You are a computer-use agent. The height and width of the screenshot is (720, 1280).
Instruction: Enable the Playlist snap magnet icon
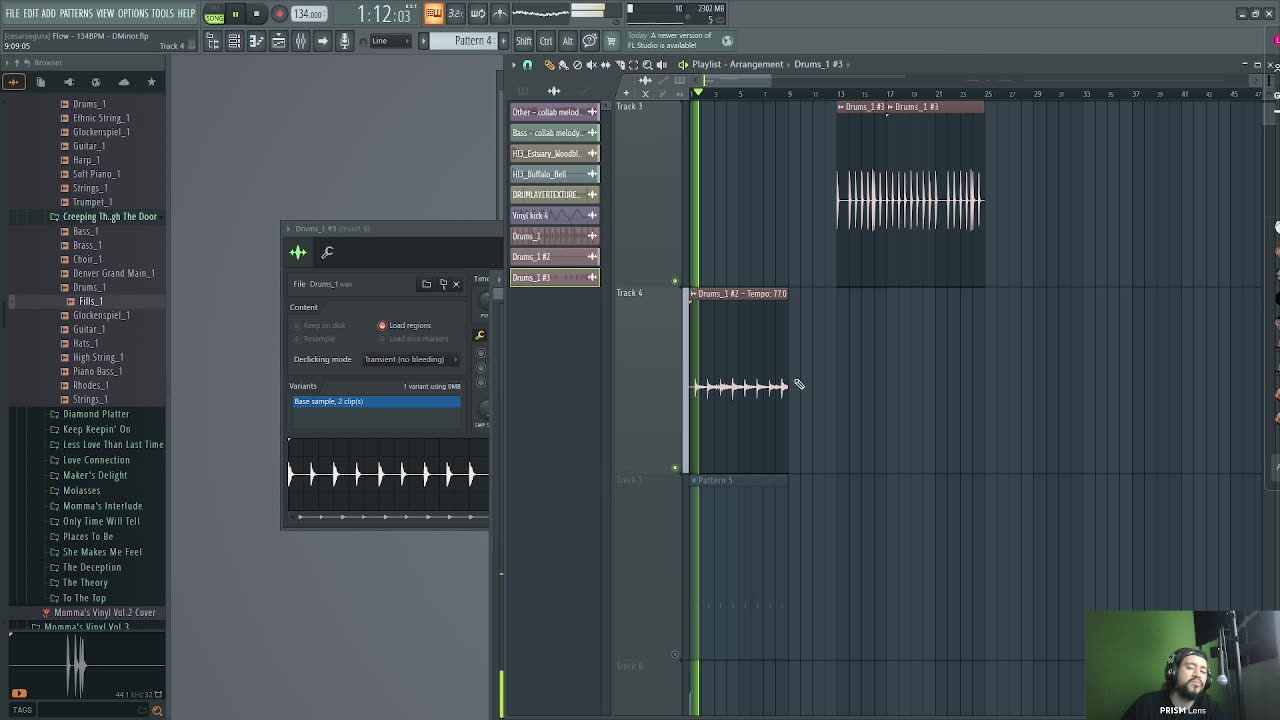(528, 64)
